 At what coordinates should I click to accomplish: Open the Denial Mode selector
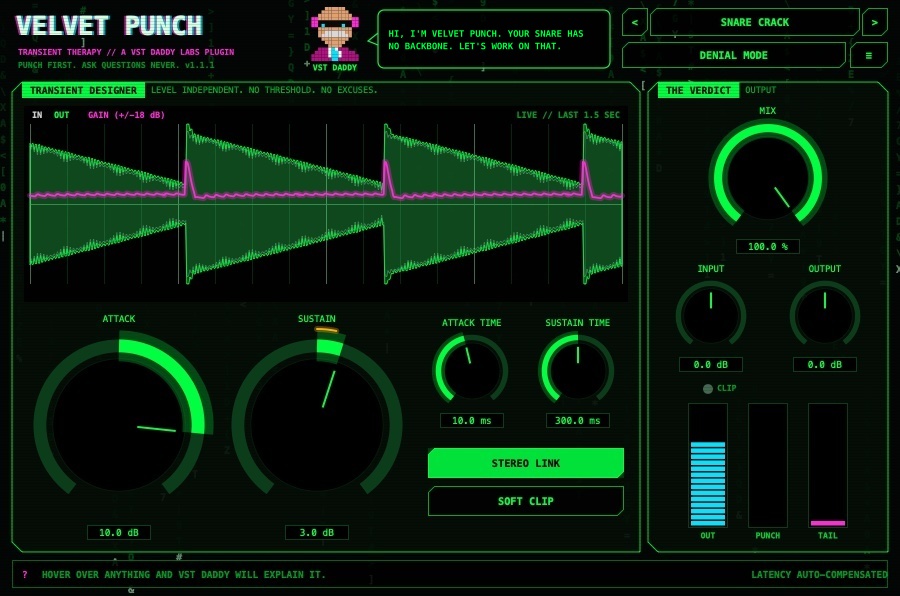[x=733, y=56]
